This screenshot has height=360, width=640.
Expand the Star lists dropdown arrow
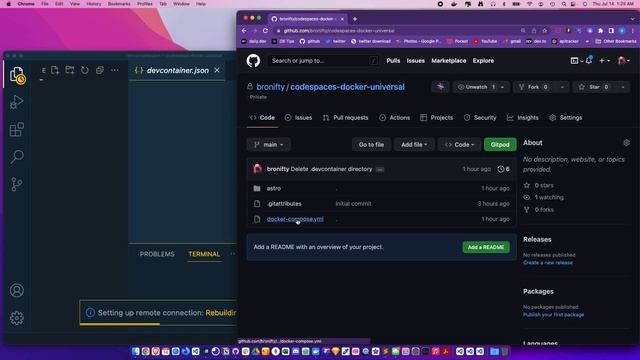(x=623, y=87)
